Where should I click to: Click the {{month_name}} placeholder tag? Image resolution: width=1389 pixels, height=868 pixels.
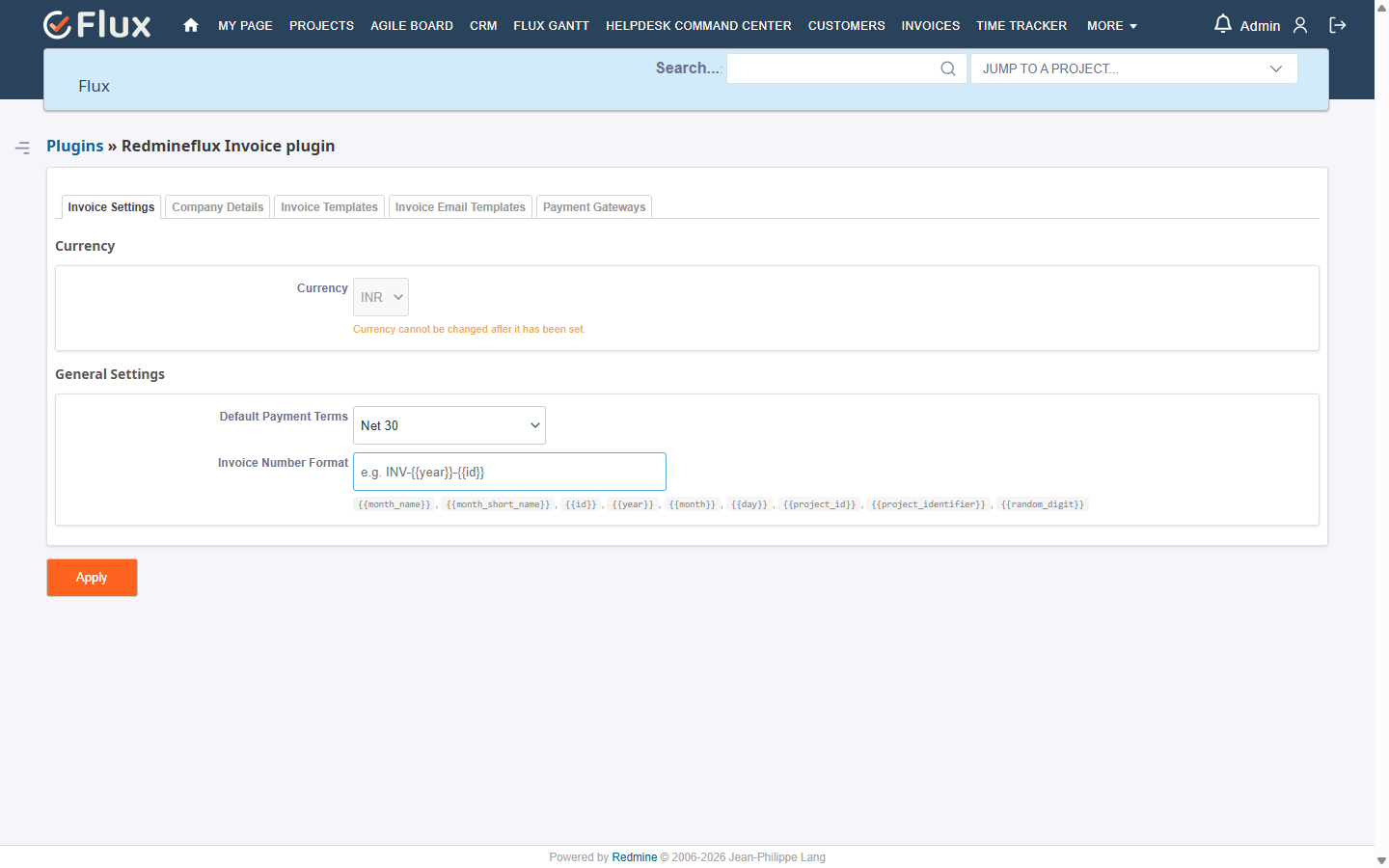(x=395, y=504)
